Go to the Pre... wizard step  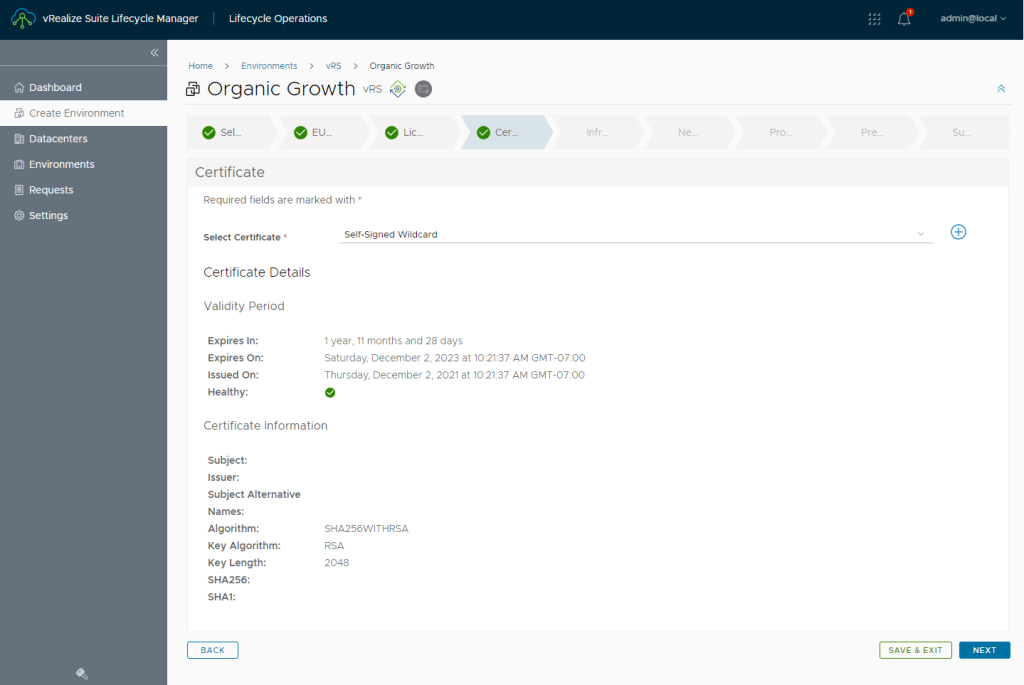click(872, 133)
